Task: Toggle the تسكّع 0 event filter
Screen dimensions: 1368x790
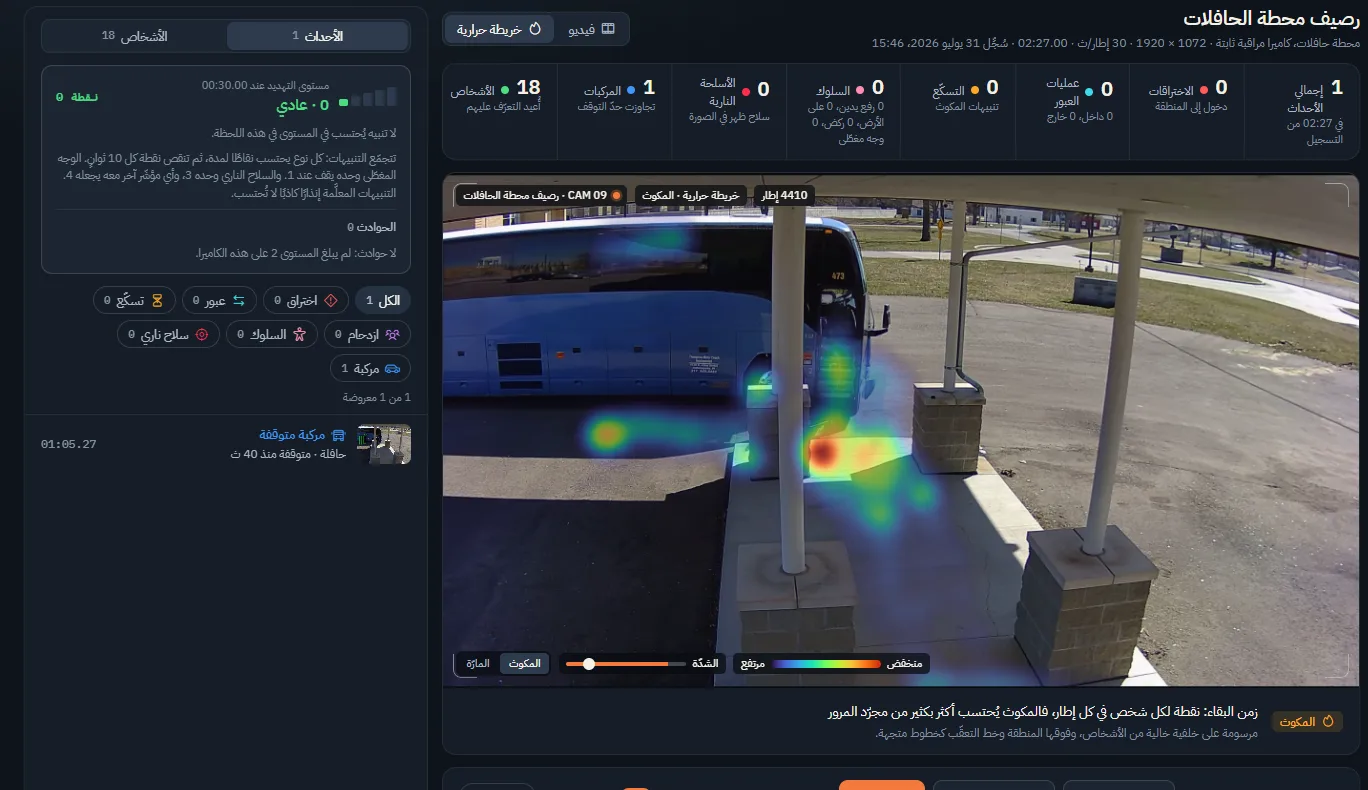Action: pyautogui.click(x=135, y=300)
